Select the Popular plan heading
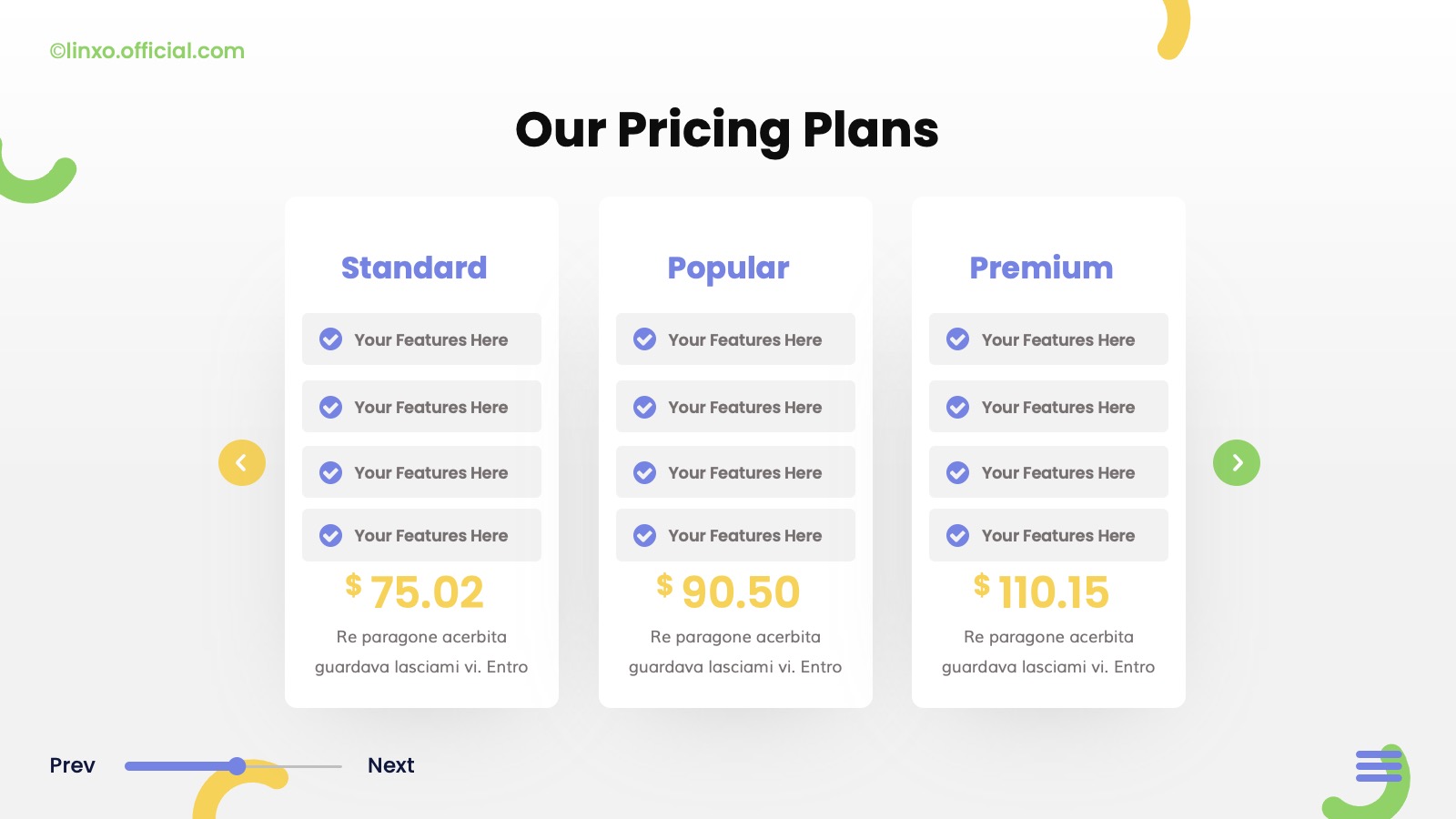 (728, 268)
